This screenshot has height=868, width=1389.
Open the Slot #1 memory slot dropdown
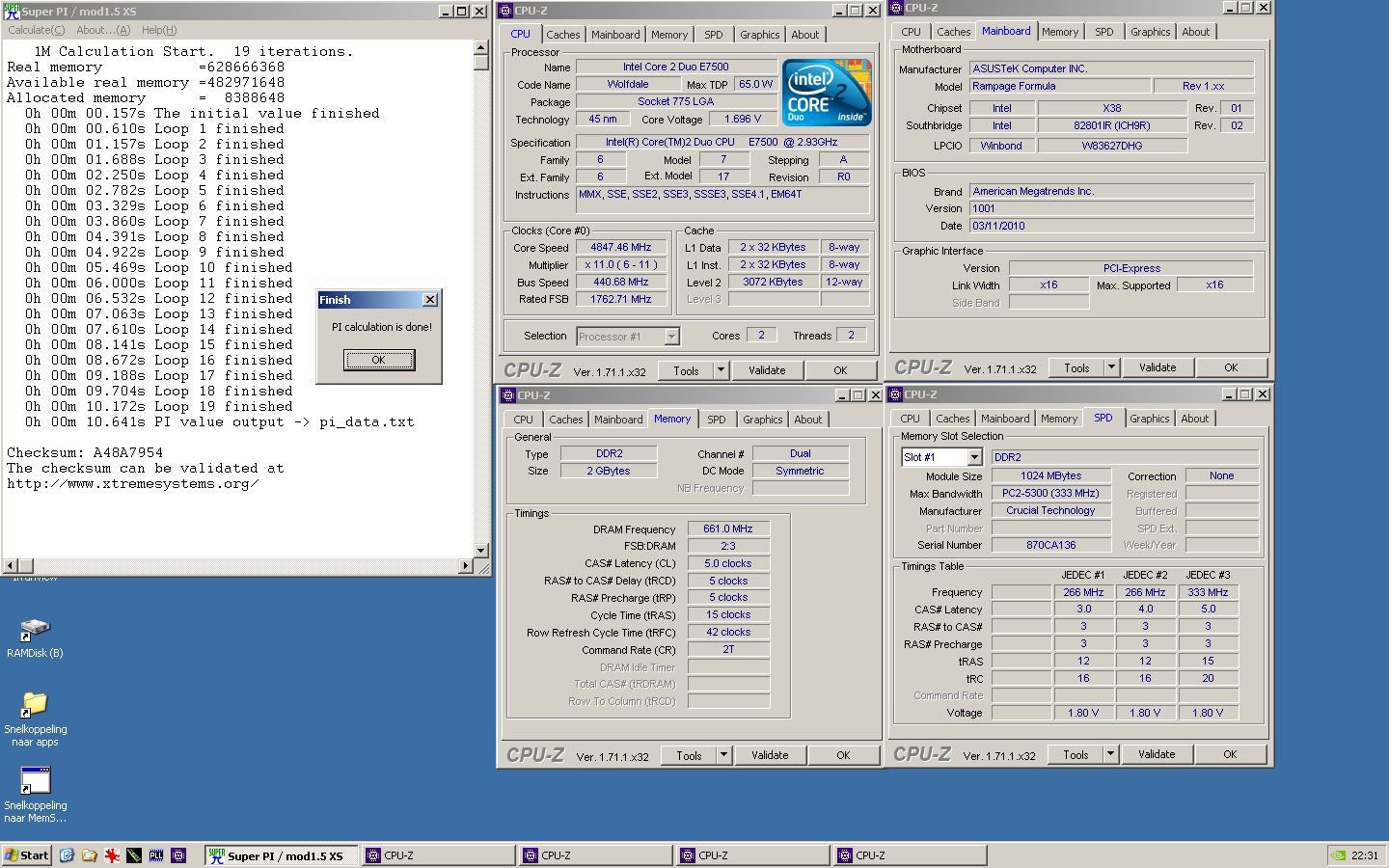[x=974, y=457]
